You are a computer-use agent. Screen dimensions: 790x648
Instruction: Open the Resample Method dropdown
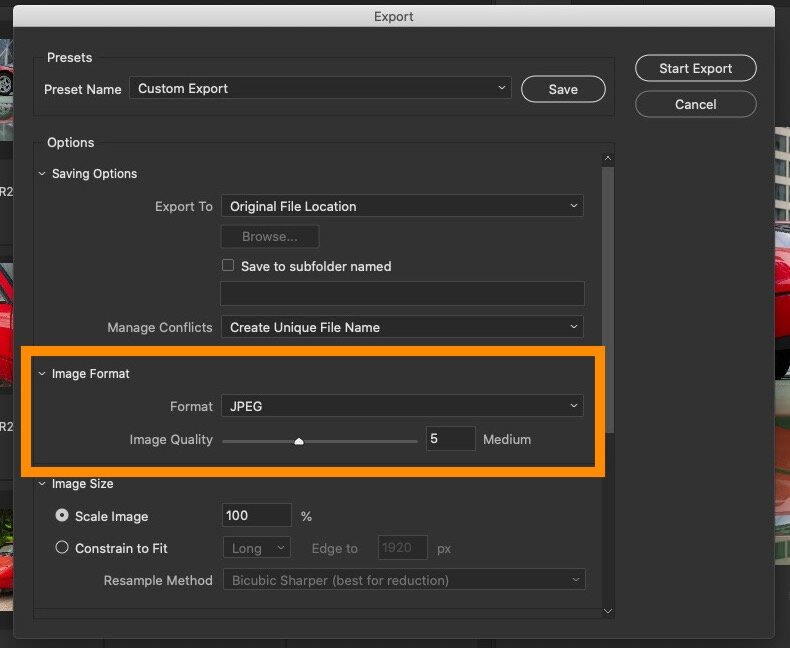click(404, 580)
